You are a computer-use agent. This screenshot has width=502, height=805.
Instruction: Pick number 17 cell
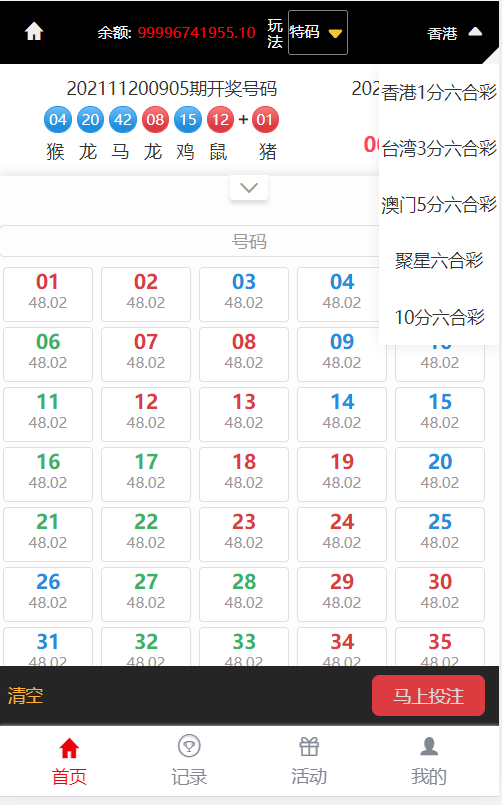coord(146,474)
